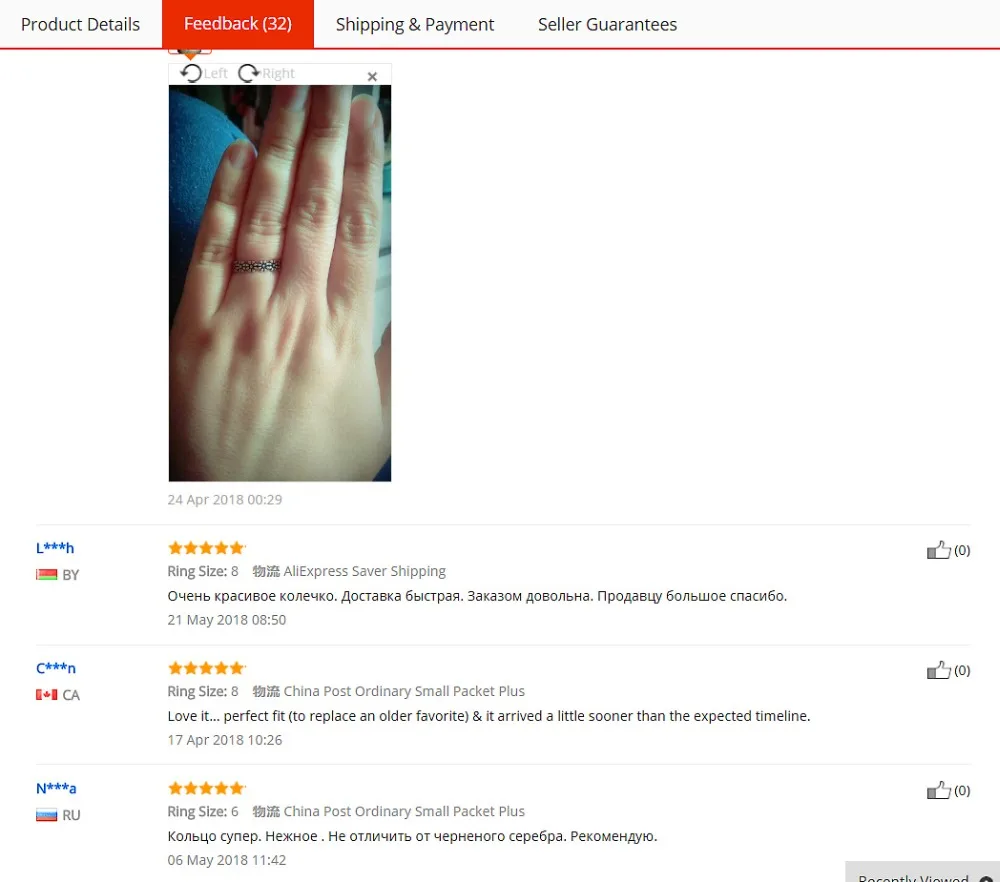Open the Product Details tab
1000x882 pixels.
pos(80,24)
